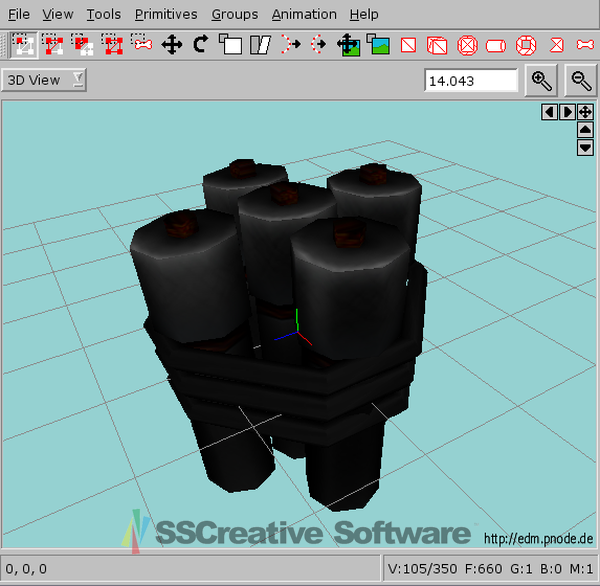Click the vertex count "V:105/350"
600x586 pixels.
422,569
